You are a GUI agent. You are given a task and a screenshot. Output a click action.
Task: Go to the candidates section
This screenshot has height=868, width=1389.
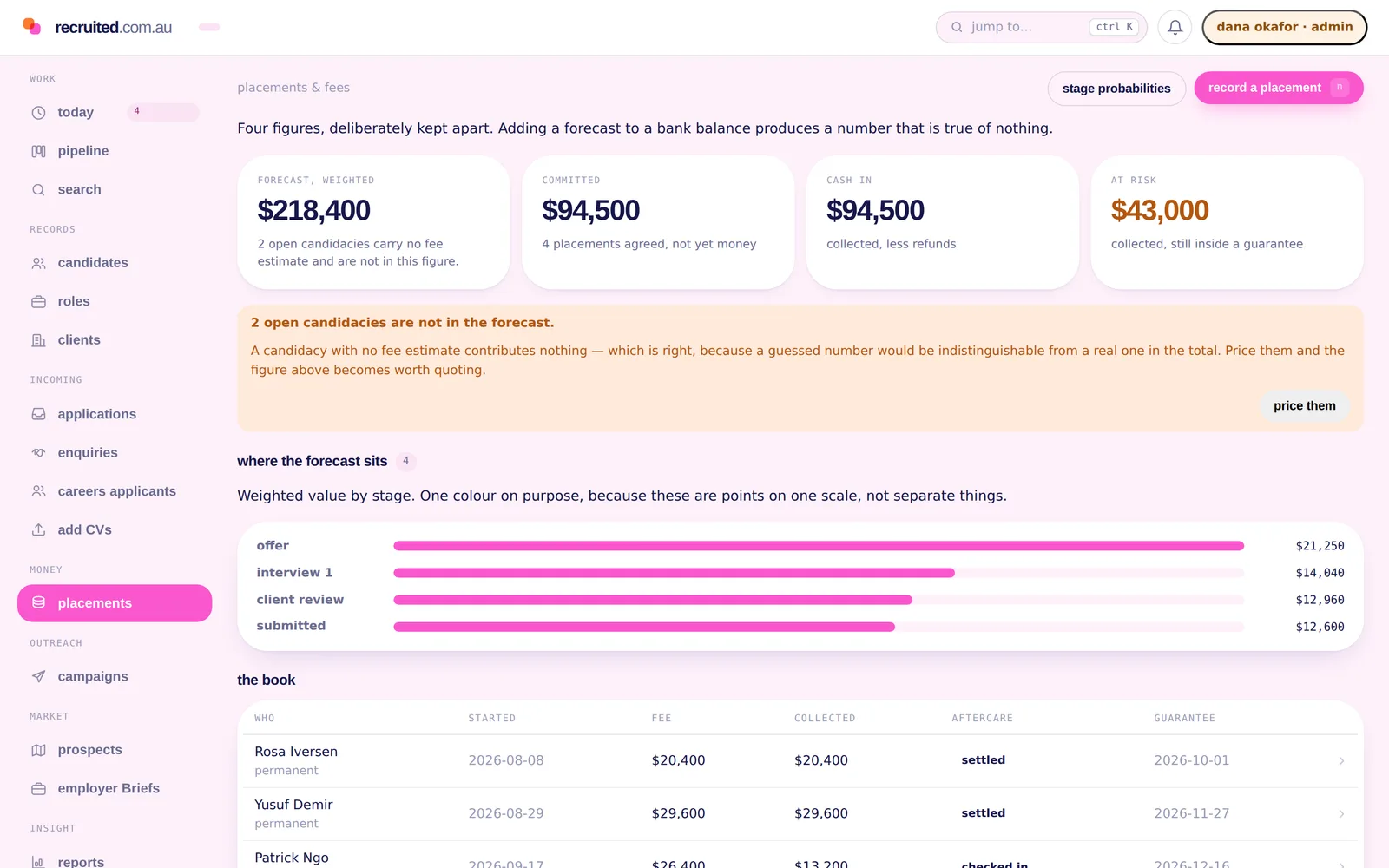(x=115, y=263)
